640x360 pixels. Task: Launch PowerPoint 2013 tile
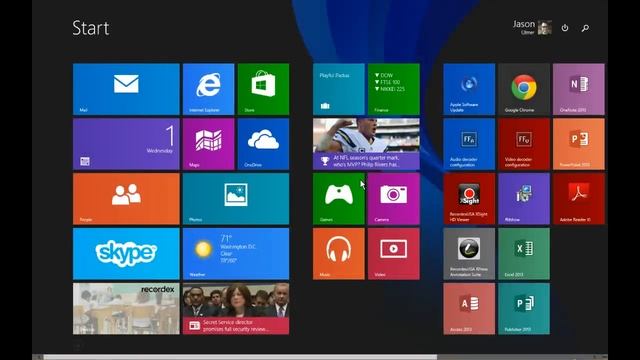[579, 144]
